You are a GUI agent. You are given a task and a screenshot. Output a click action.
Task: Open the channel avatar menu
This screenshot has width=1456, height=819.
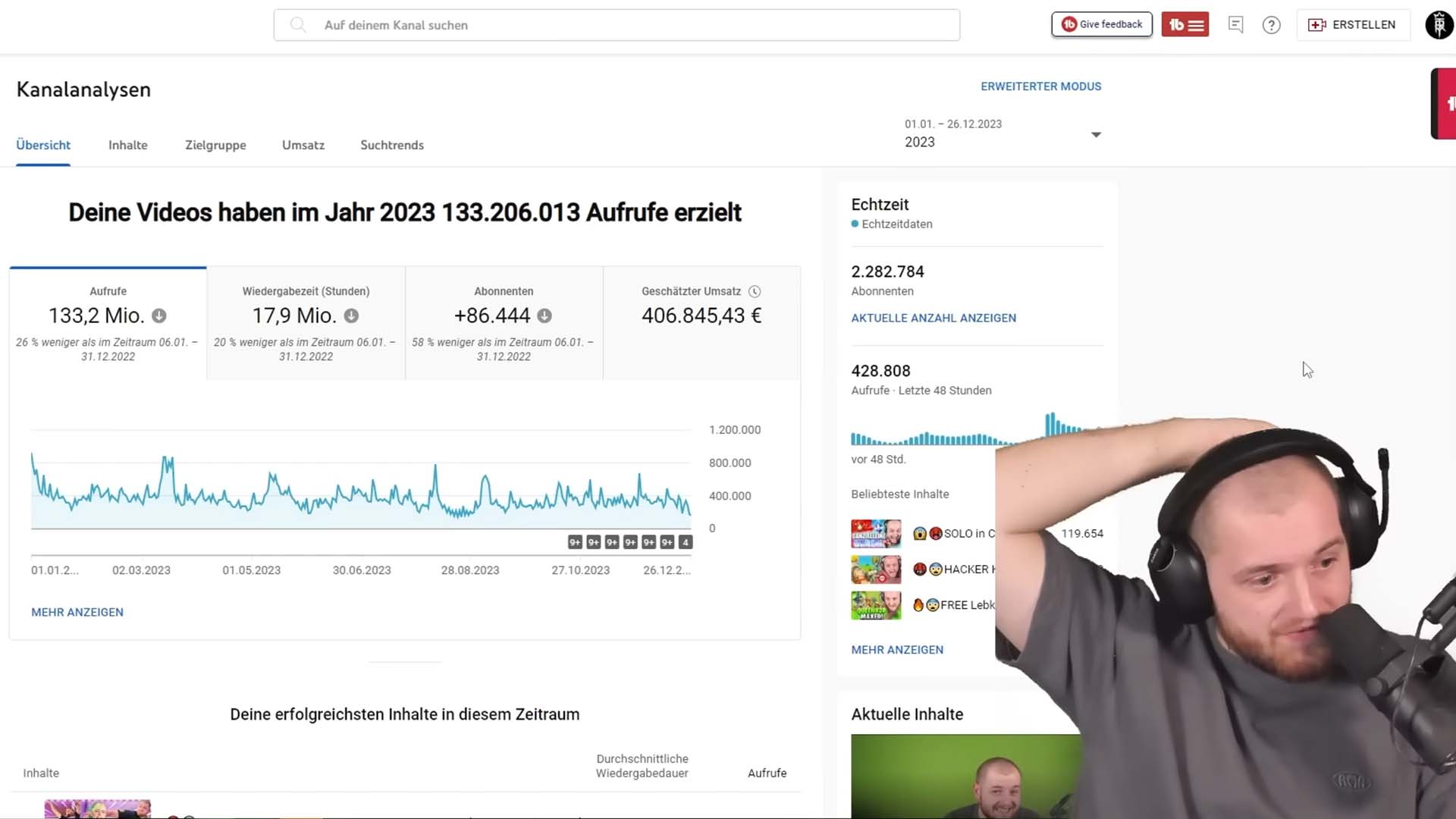[1438, 25]
